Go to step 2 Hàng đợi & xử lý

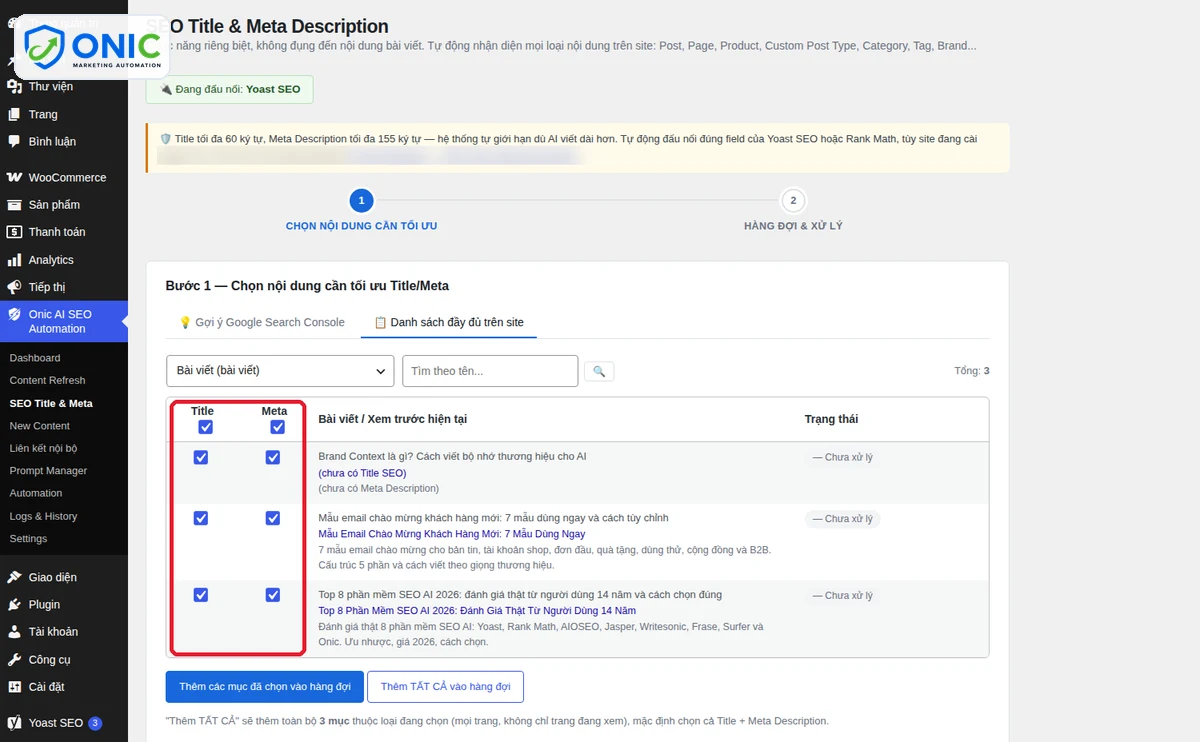point(793,211)
